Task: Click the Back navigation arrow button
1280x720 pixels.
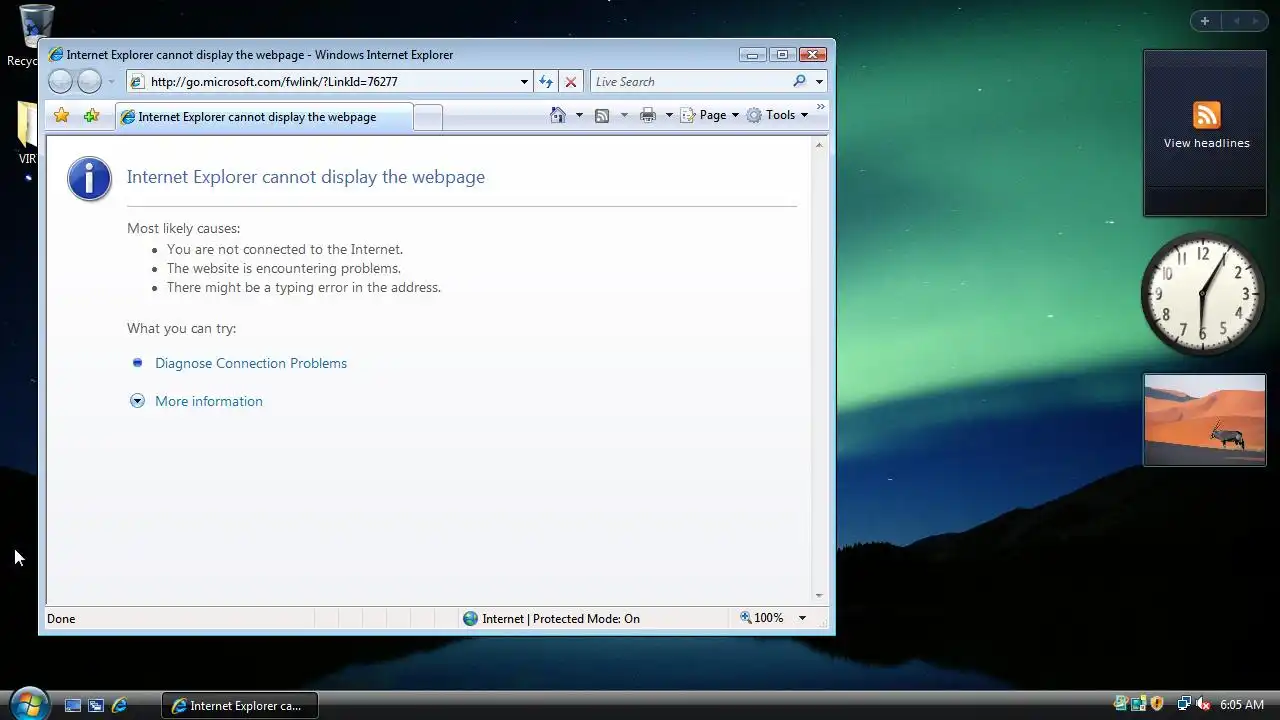Action: 60,82
